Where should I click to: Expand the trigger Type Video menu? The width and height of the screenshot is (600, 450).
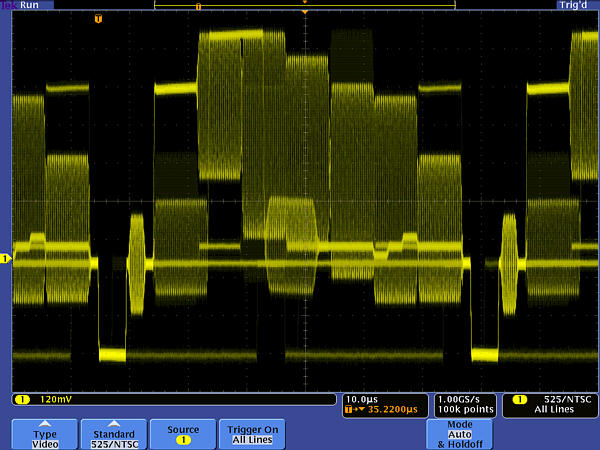[x=44, y=433]
